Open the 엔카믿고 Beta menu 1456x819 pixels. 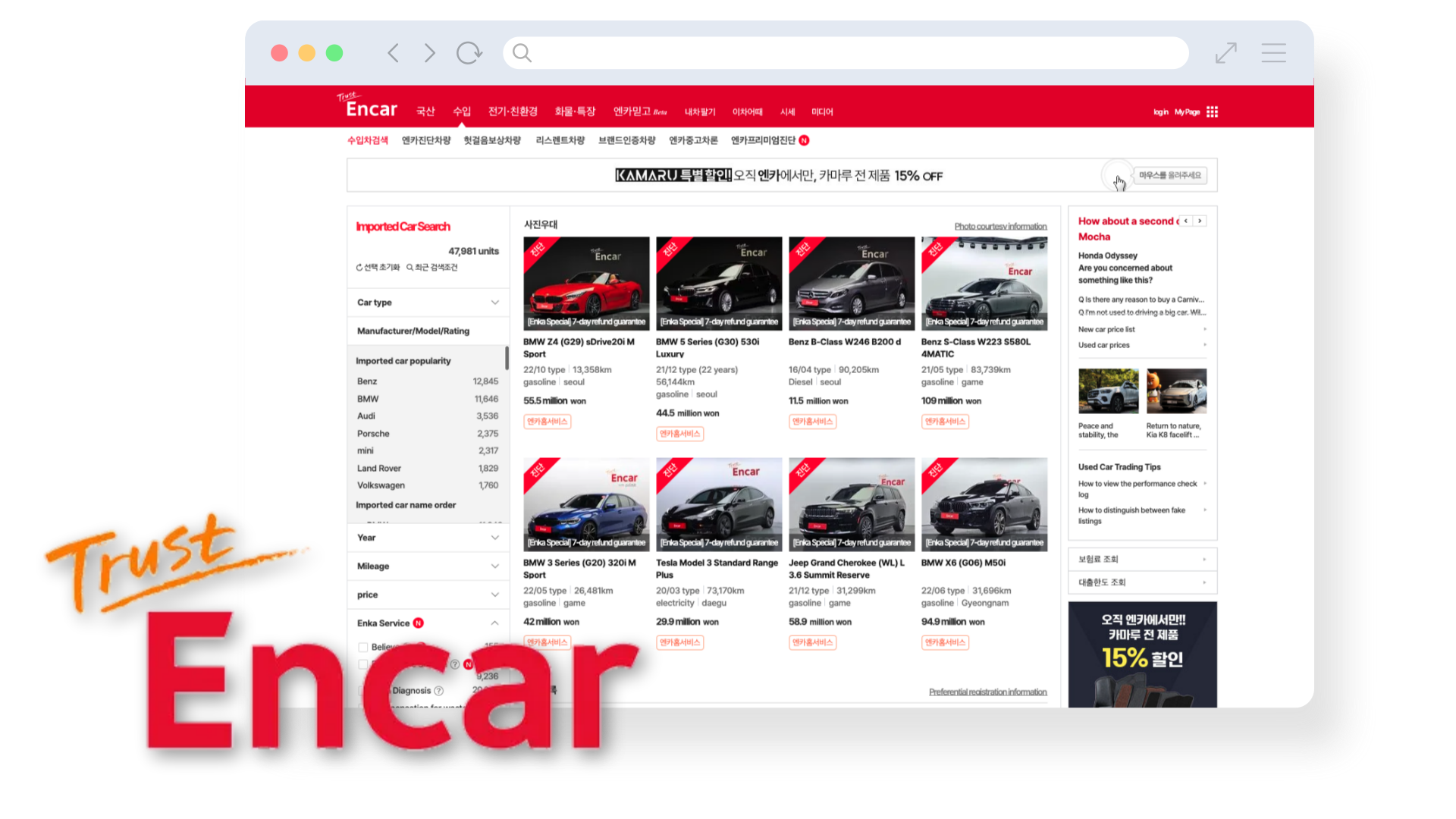pos(640,111)
